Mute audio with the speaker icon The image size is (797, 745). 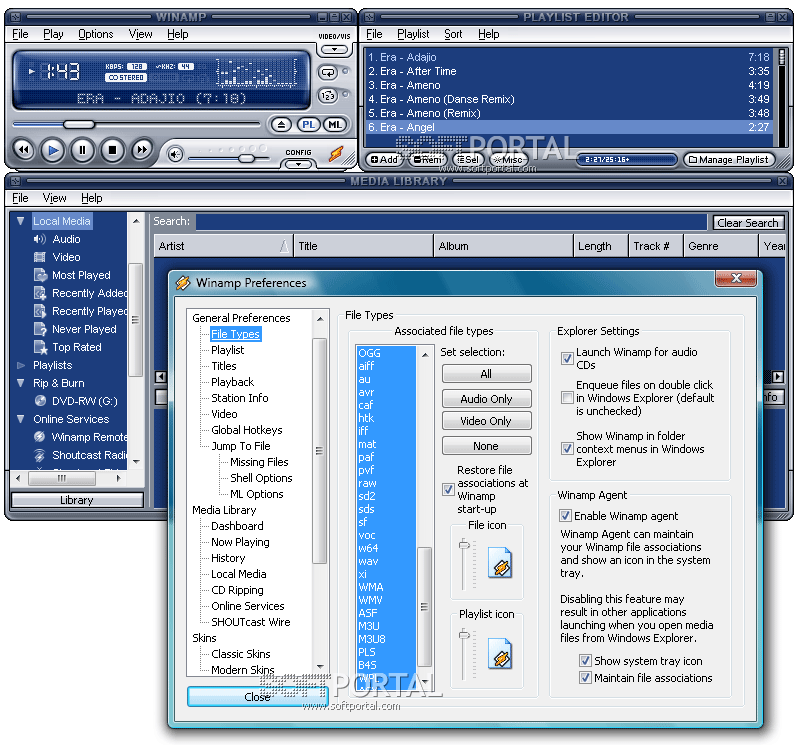(x=175, y=154)
